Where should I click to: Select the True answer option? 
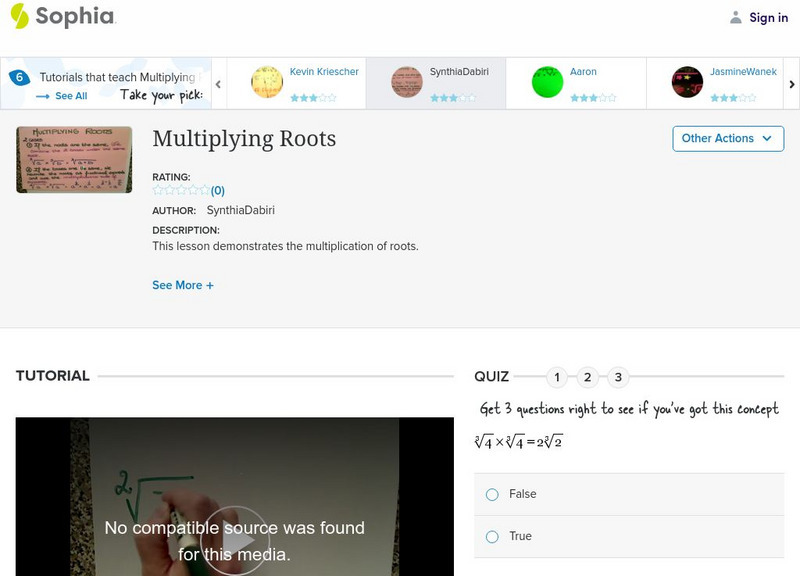491,536
